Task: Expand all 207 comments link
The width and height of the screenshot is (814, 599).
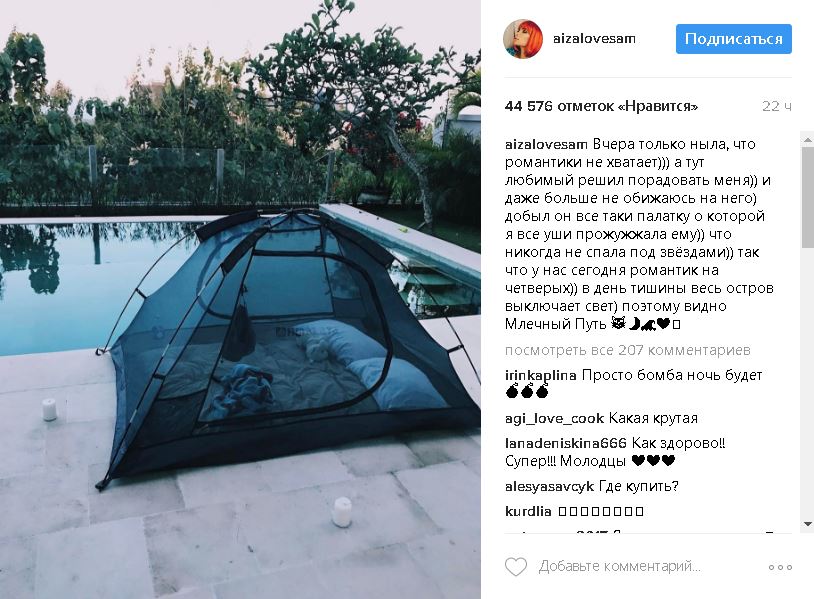Action: click(x=628, y=350)
